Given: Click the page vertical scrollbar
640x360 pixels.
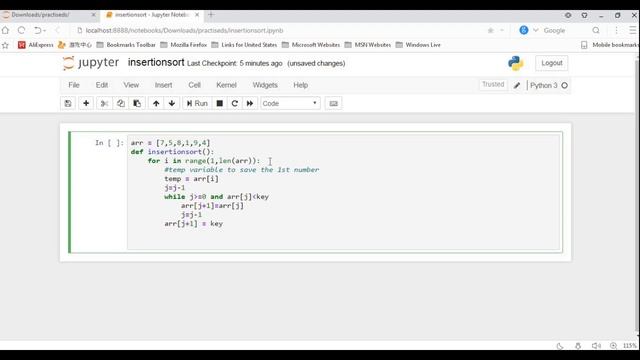Looking at the screenshot, I should click(637, 196).
